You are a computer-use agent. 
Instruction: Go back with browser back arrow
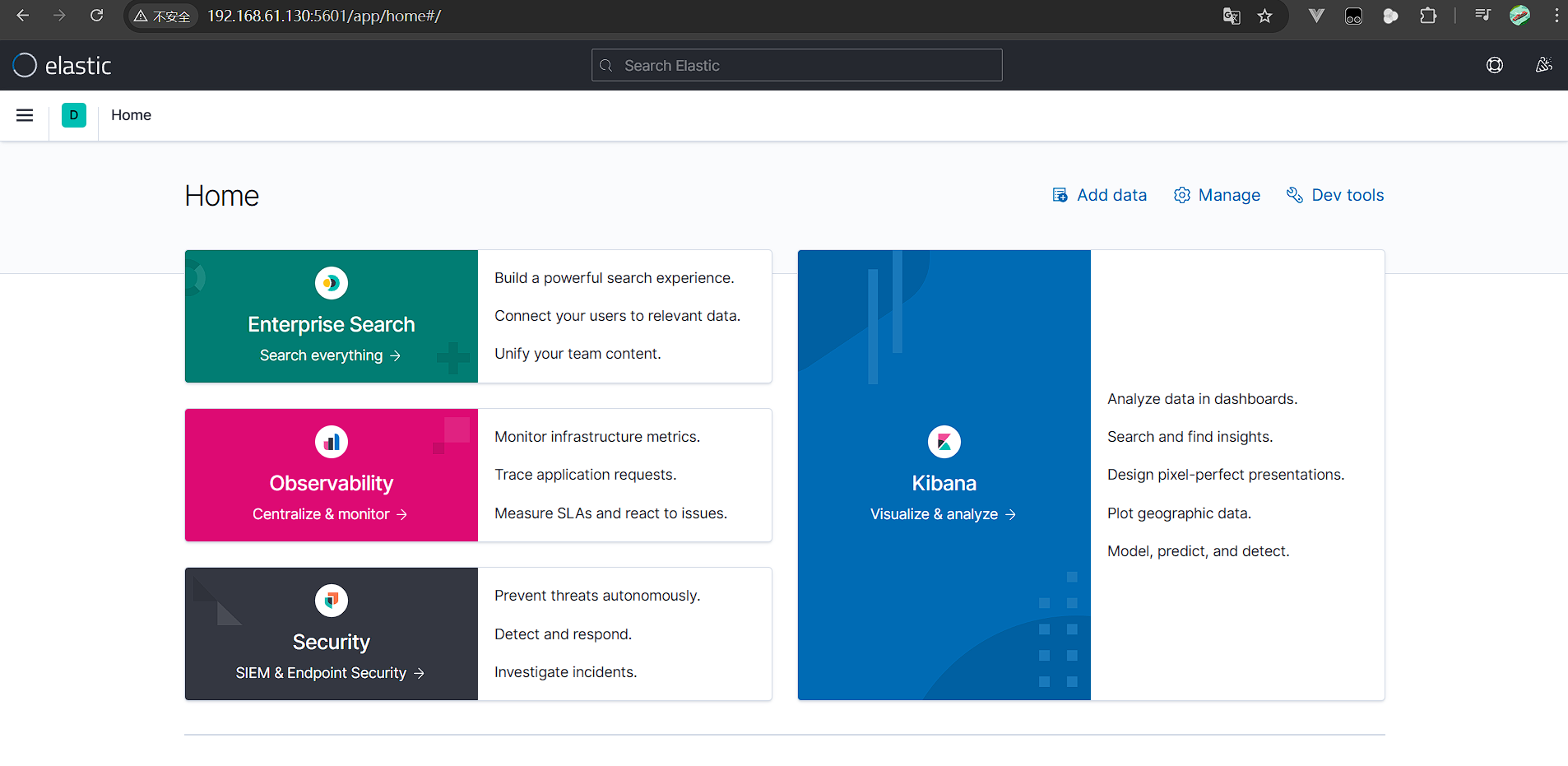pos(22,16)
